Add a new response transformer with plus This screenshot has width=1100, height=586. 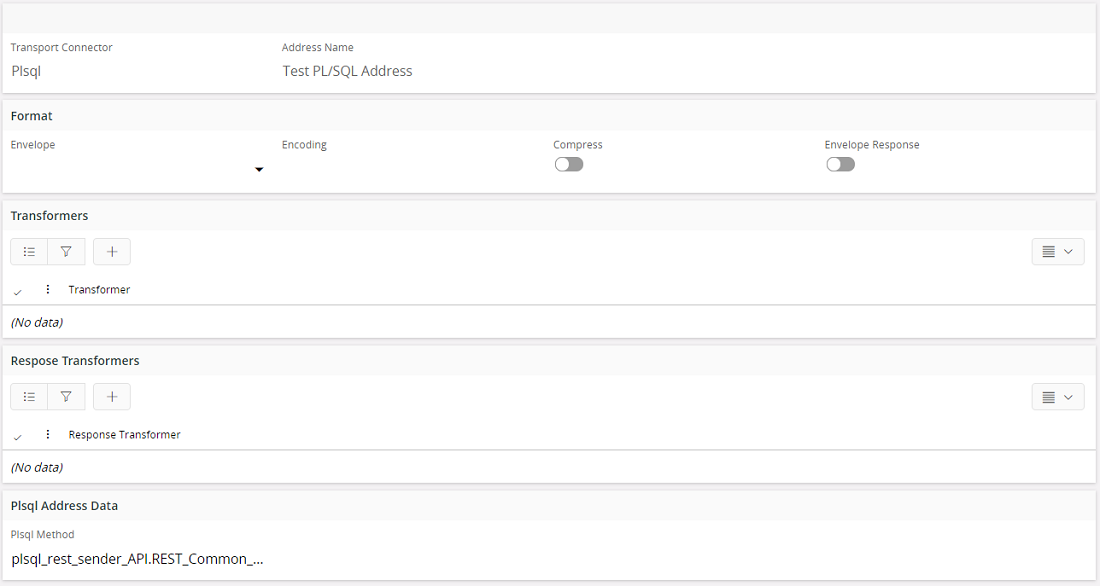pos(112,397)
